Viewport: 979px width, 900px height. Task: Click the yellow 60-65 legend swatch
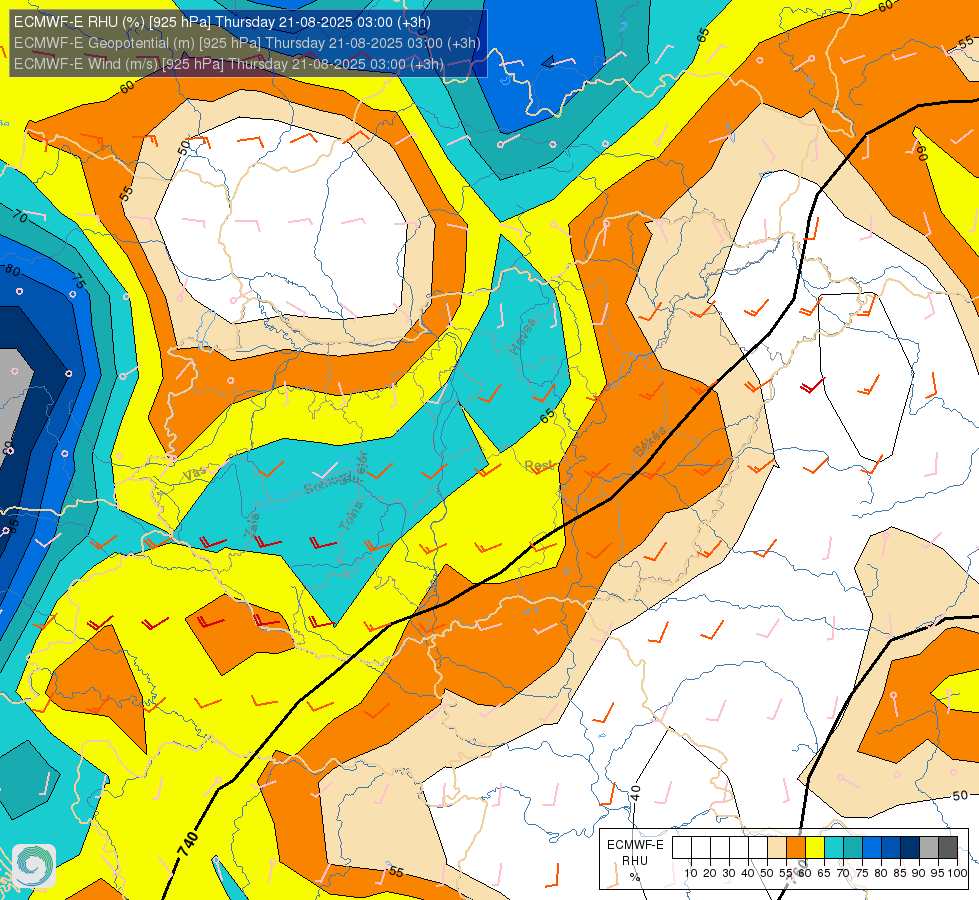[x=815, y=848]
